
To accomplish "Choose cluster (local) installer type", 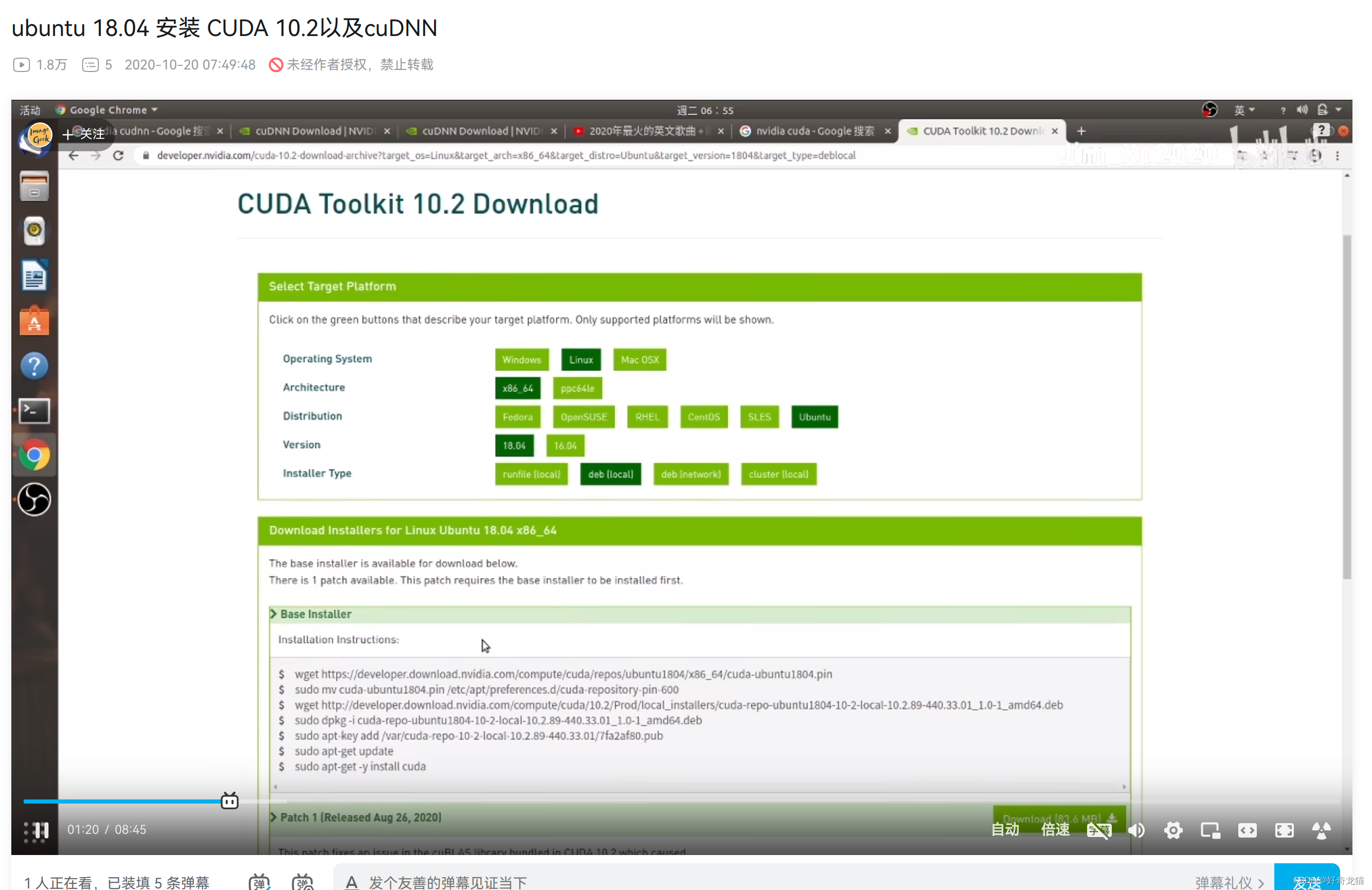I will [x=779, y=474].
